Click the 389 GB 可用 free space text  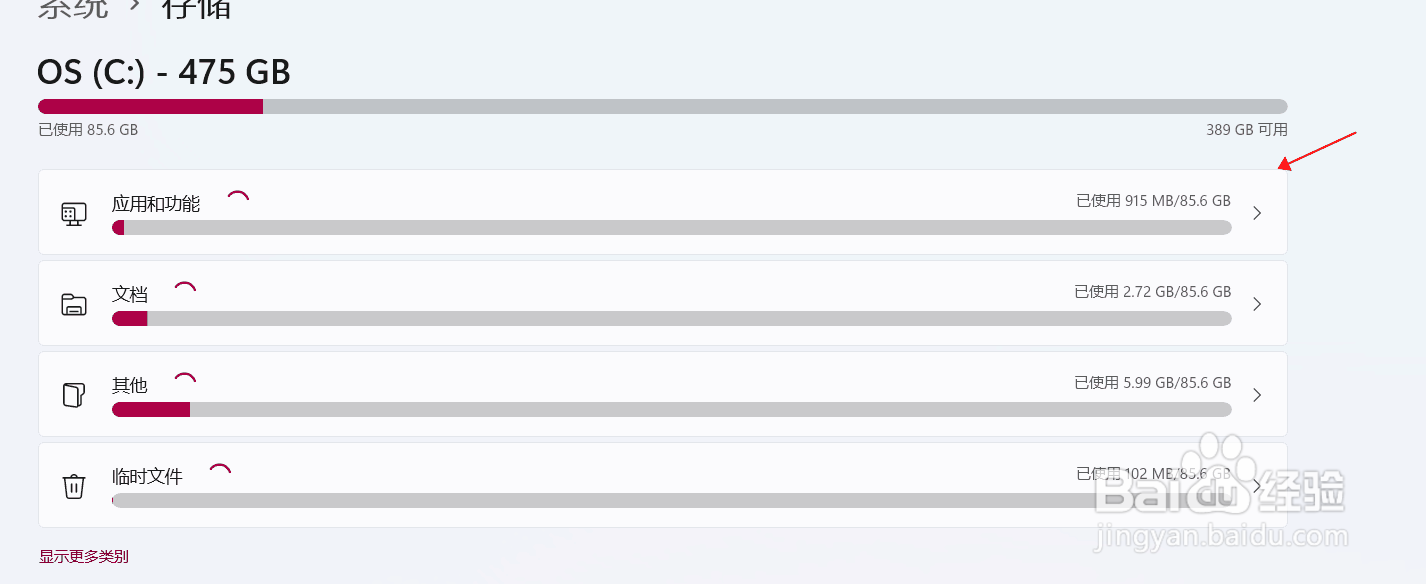(1246, 130)
